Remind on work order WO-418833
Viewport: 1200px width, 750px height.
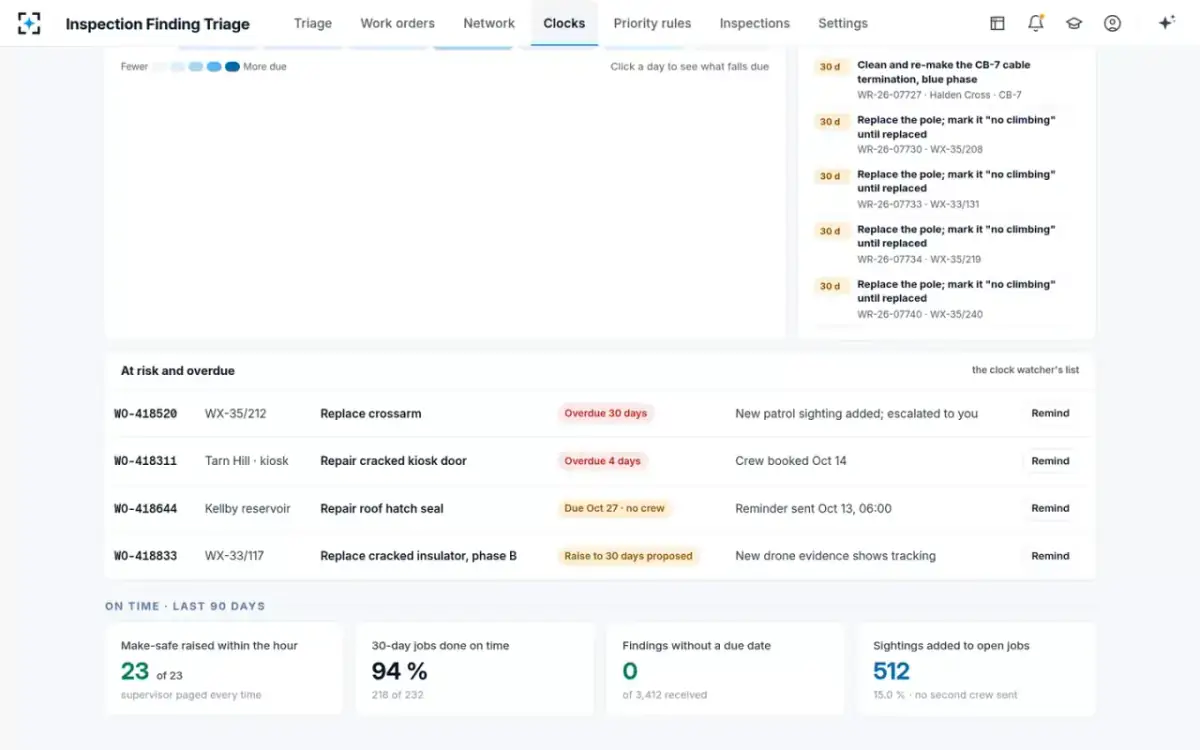point(1050,556)
